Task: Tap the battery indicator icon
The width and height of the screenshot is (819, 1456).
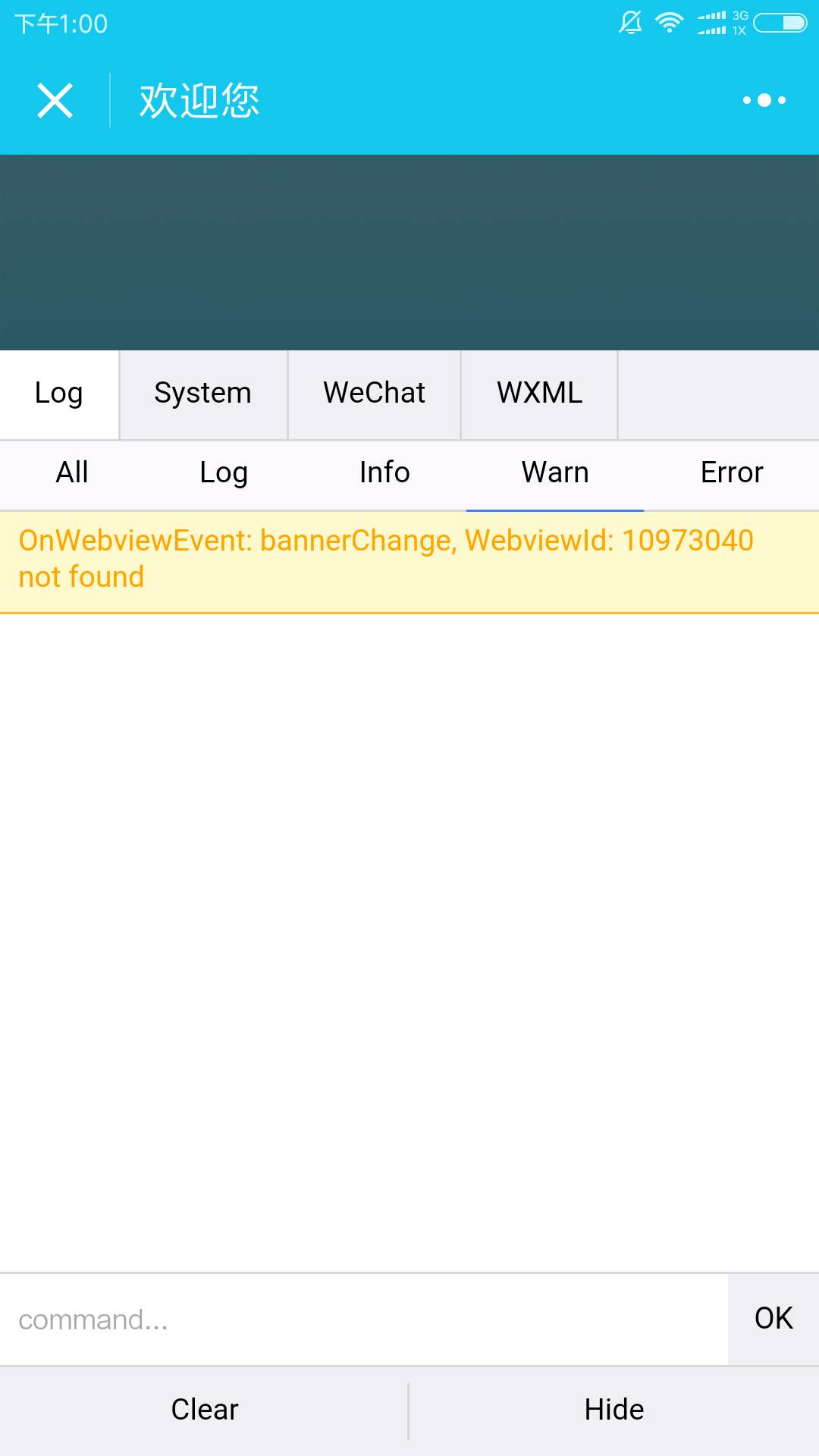Action: 780,23
